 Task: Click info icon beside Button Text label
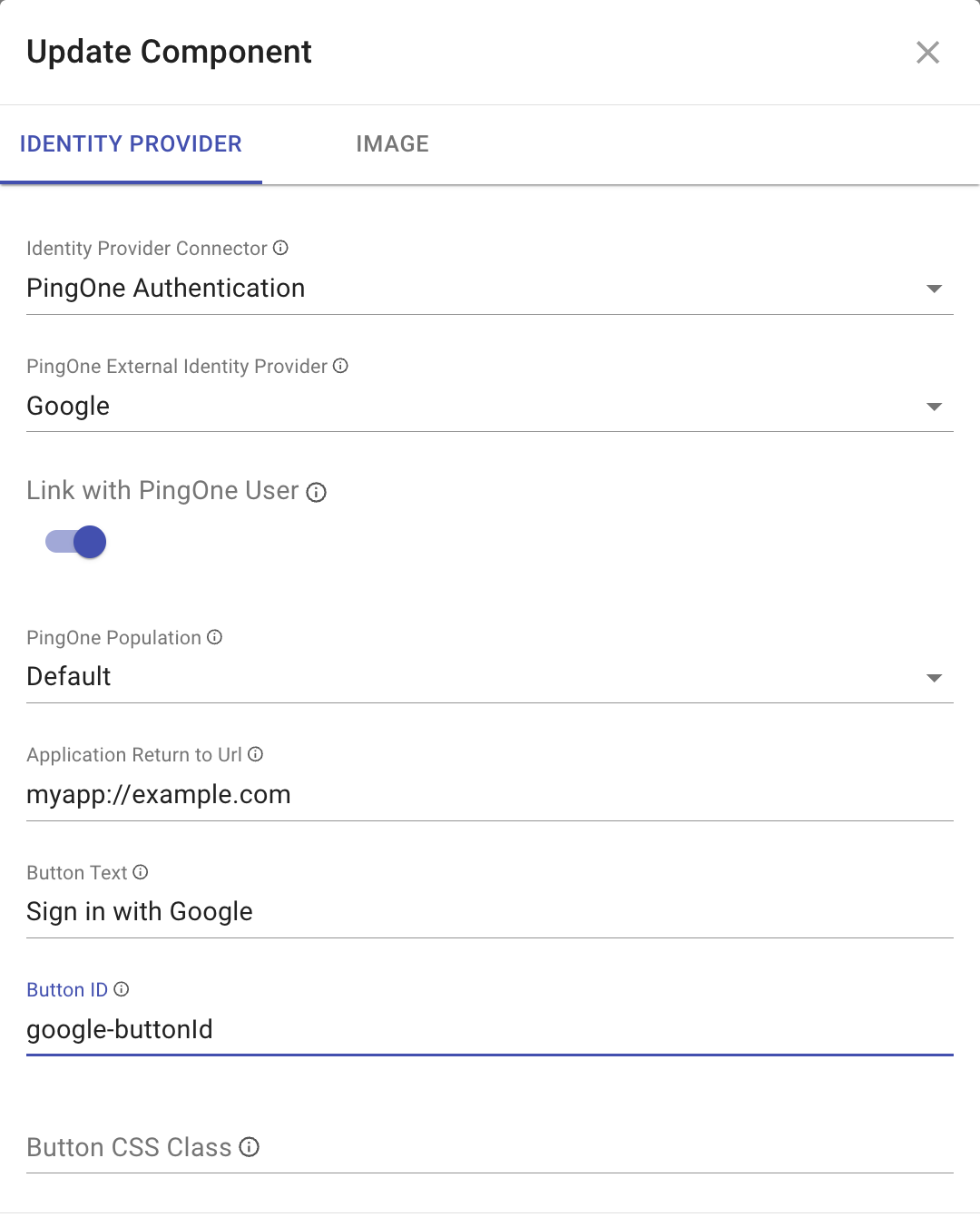click(141, 872)
